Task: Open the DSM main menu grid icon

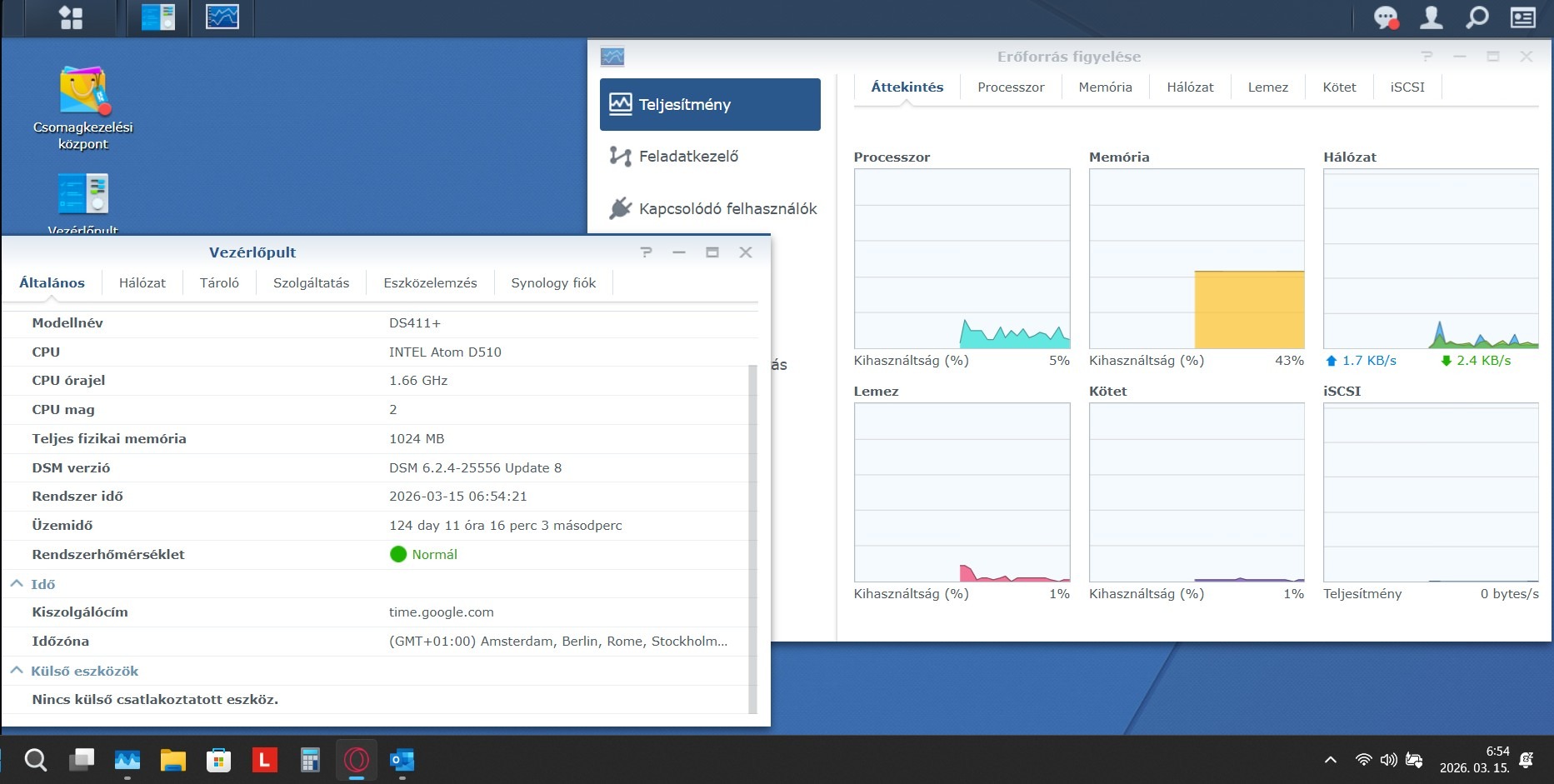Action: pyautogui.click(x=72, y=17)
